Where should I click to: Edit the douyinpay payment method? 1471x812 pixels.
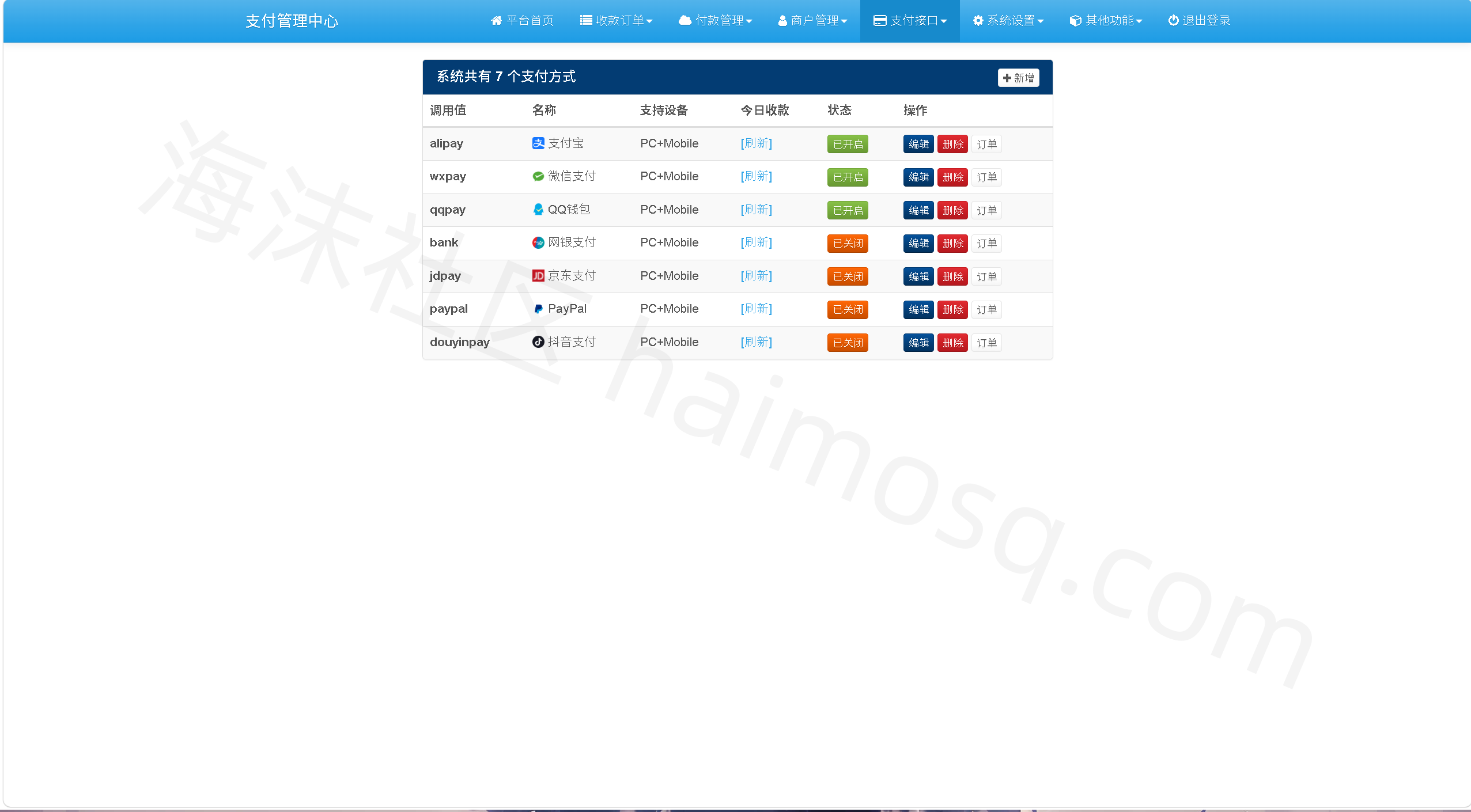918,343
